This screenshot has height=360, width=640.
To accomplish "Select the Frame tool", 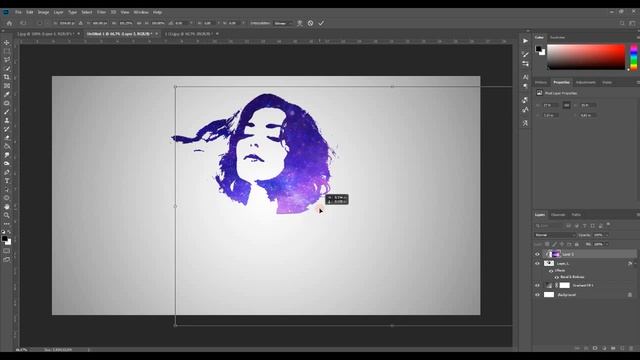I will 7,86.
